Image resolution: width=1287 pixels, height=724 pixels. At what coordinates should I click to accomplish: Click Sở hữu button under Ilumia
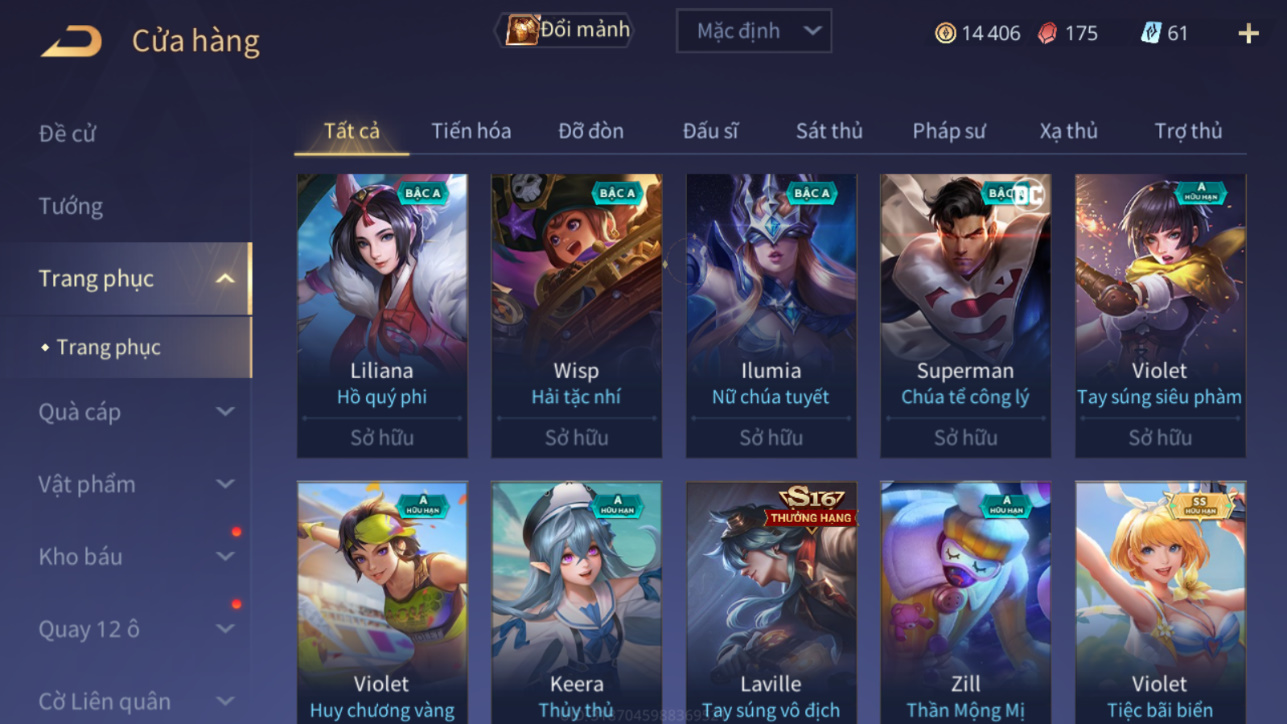click(771, 438)
